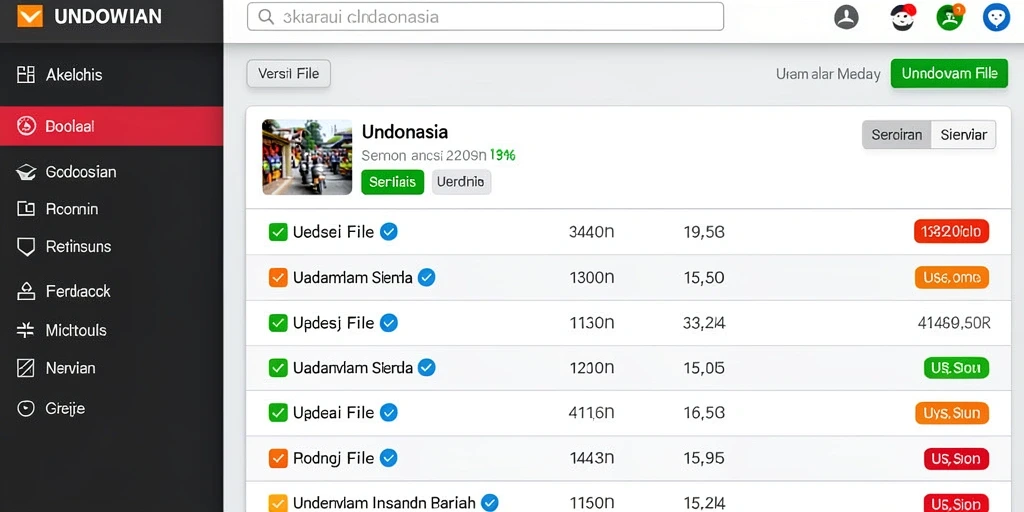Viewport: 1024px width, 512px height.
Task: Select the Akelchis sidebar icon
Action: pyautogui.click(x=25, y=75)
